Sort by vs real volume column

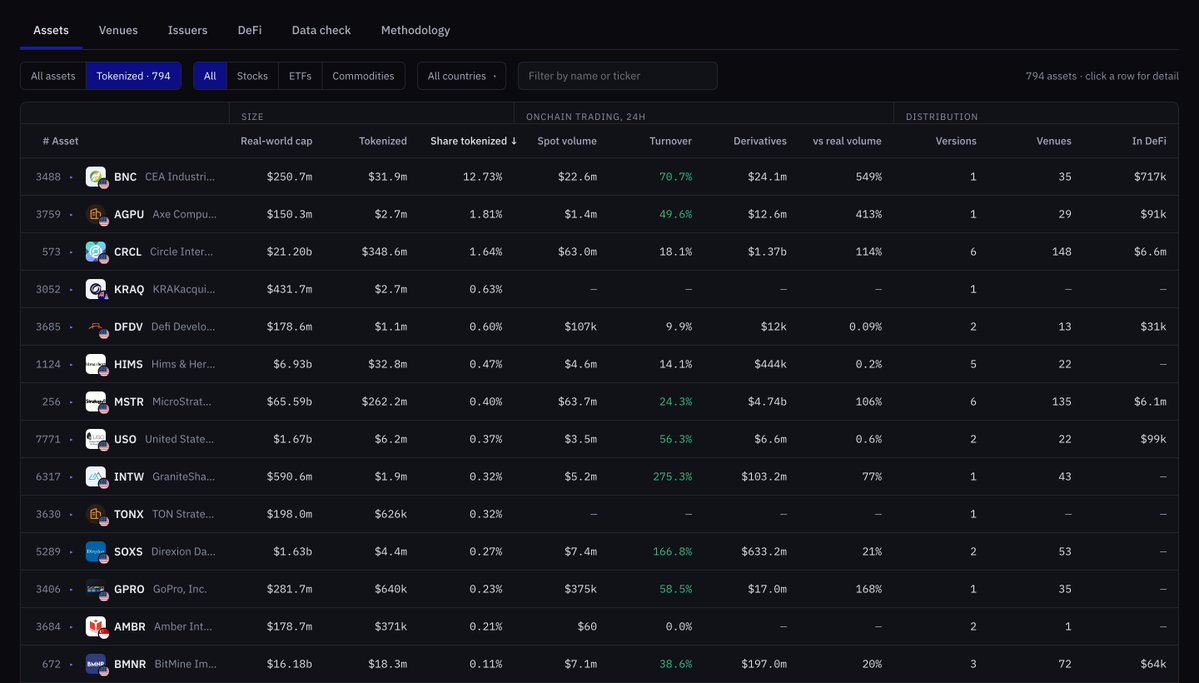[847, 141]
